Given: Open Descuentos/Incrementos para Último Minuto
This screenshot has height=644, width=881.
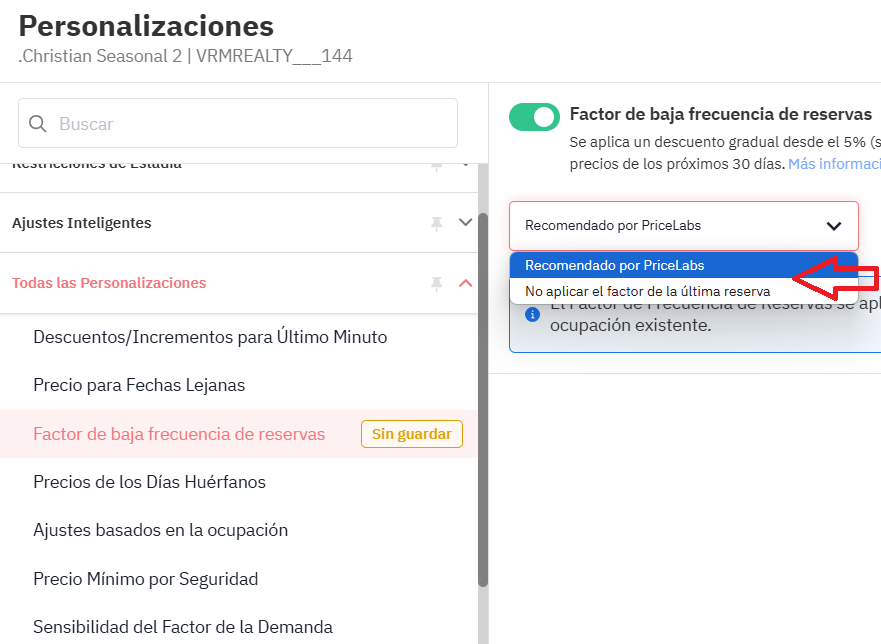Looking at the screenshot, I should point(210,337).
